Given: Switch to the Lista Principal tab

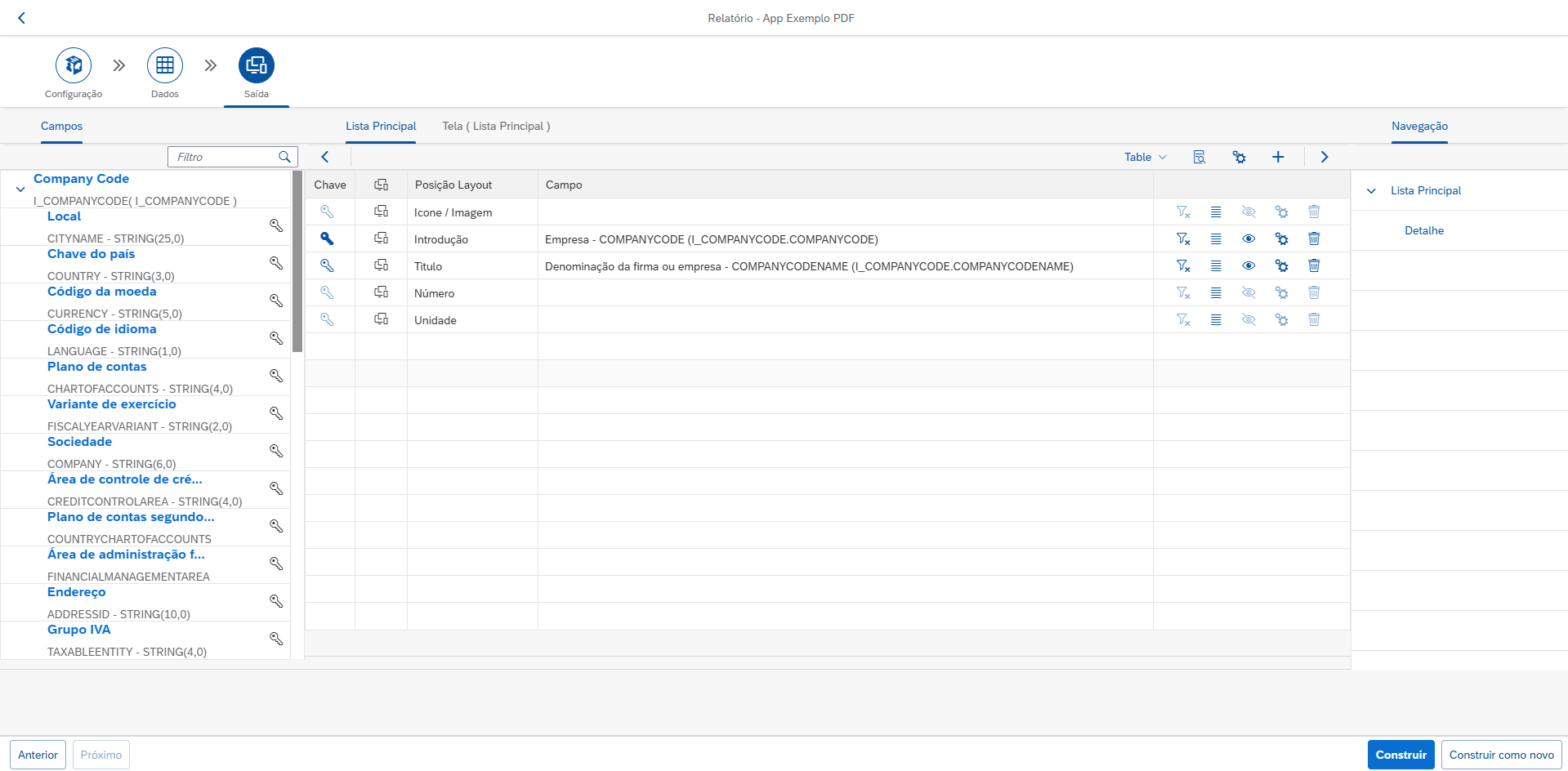Looking at the screenshot, I should point(381,126).
